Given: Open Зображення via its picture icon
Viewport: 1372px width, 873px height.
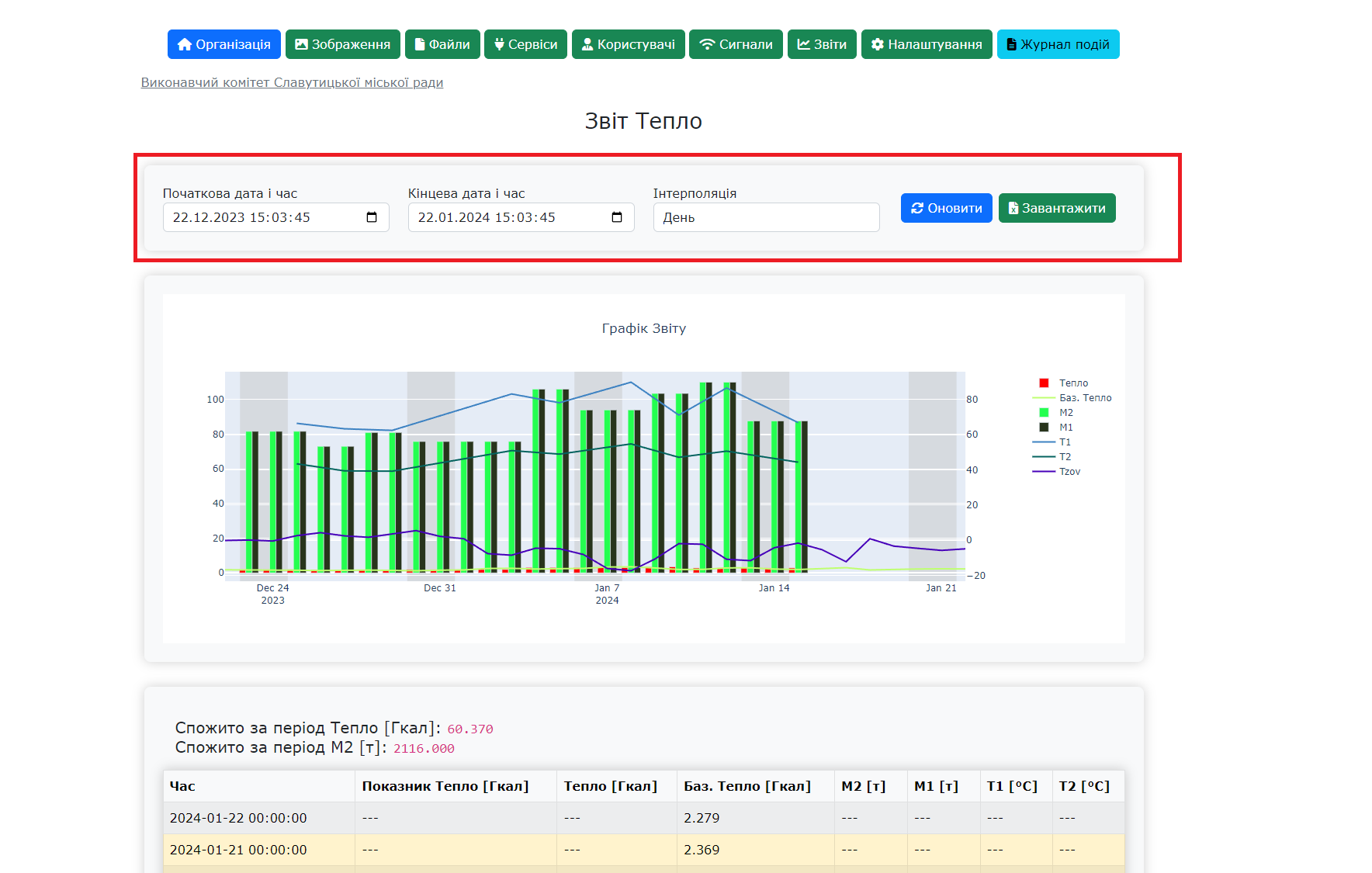Looking at the screenshot, I should (x=302, y=45).
